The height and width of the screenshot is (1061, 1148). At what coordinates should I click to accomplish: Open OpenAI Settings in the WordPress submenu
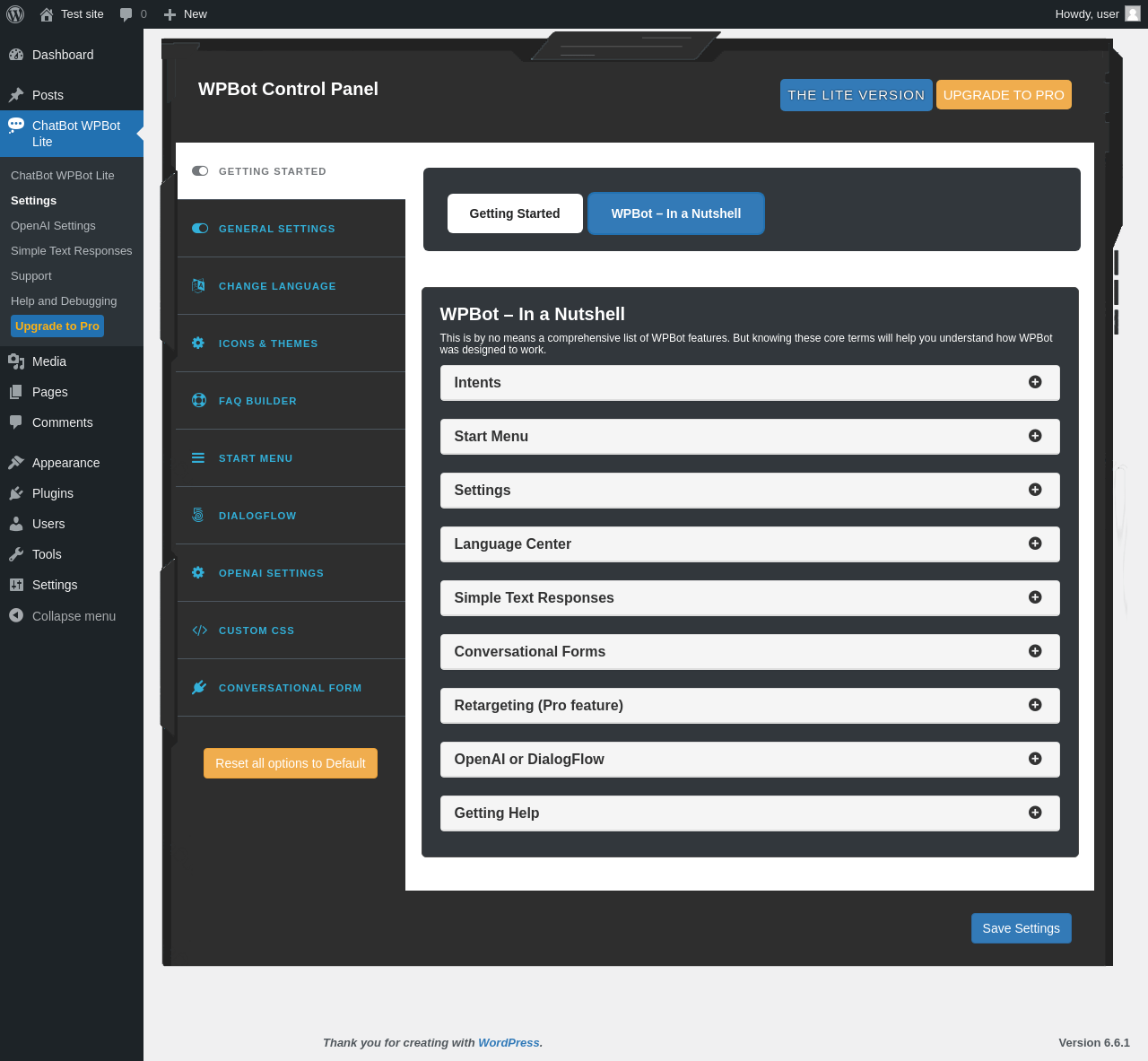53,226
